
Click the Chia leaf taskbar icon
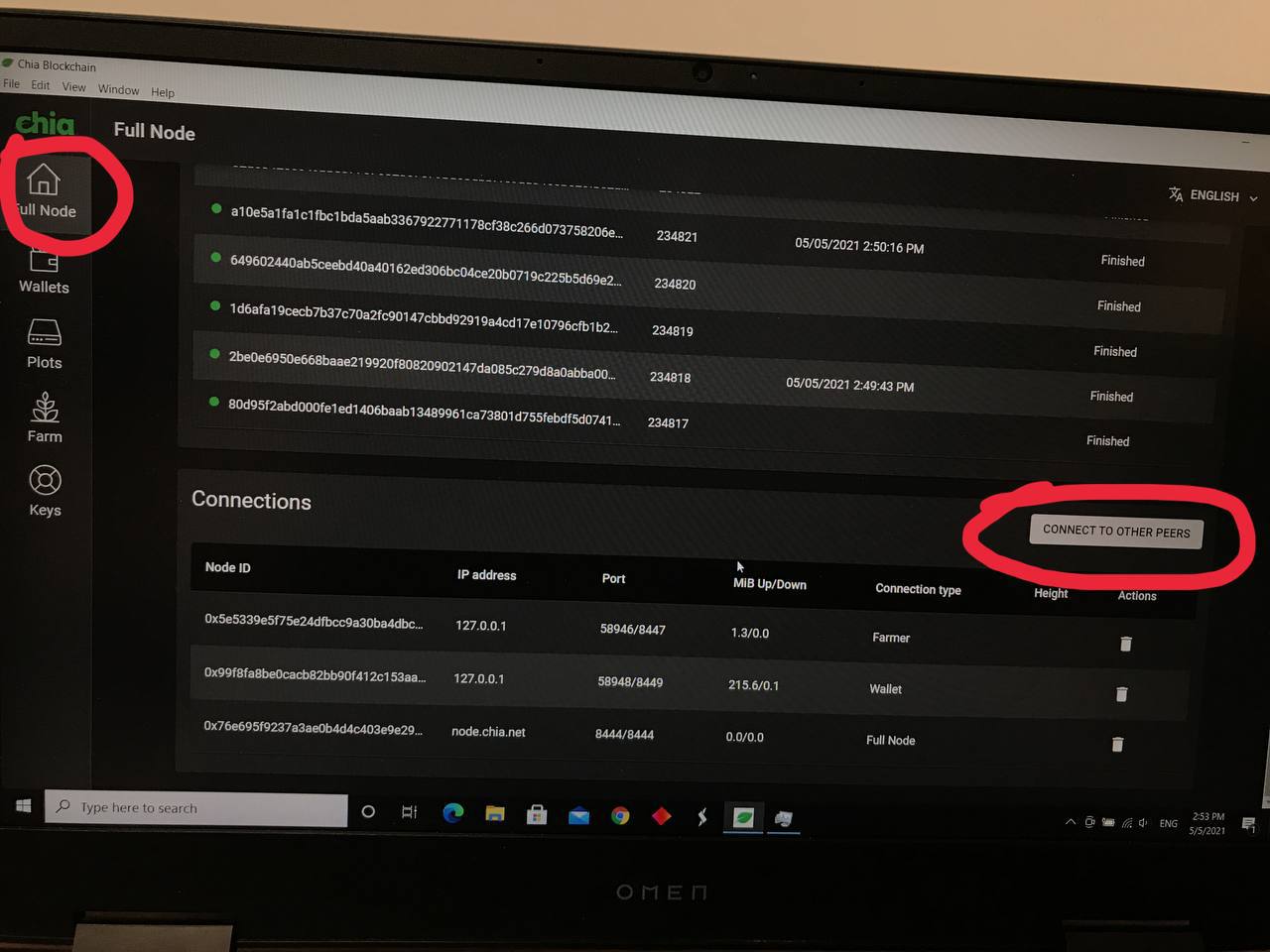click(743, 817)
